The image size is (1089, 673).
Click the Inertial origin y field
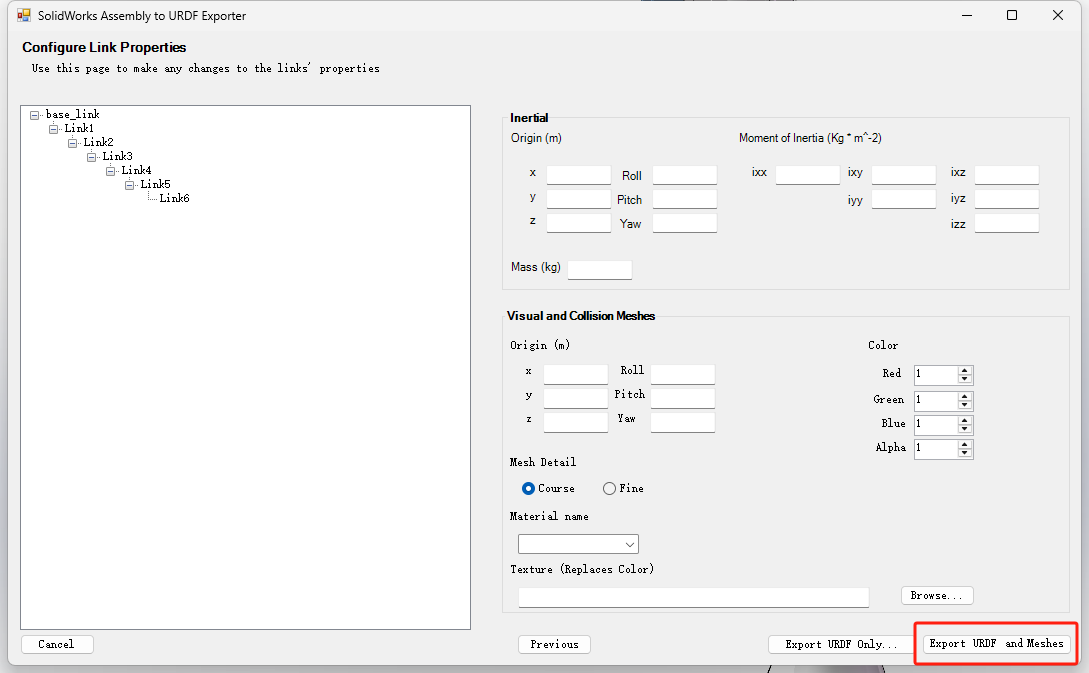(579, 199)
